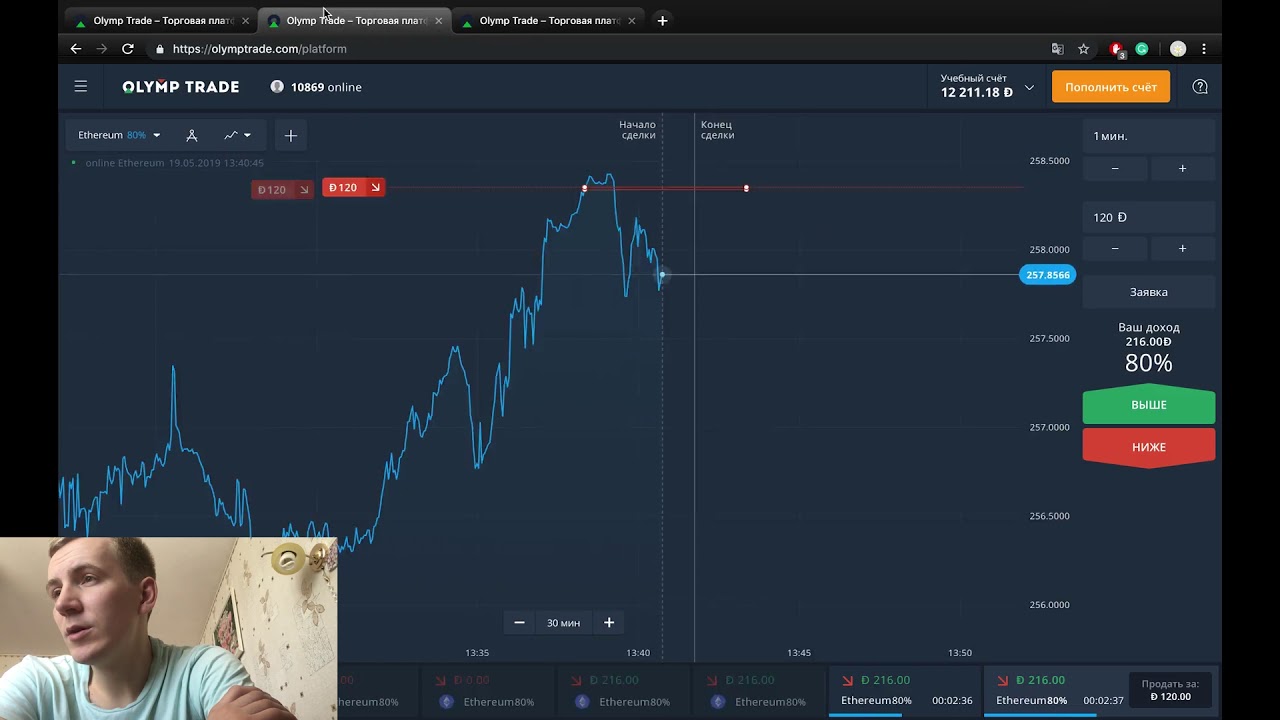Click the Ваш доход 80% payout text
The width and height of the screenshot is (1280, 720).
[x=1149, y=348]
